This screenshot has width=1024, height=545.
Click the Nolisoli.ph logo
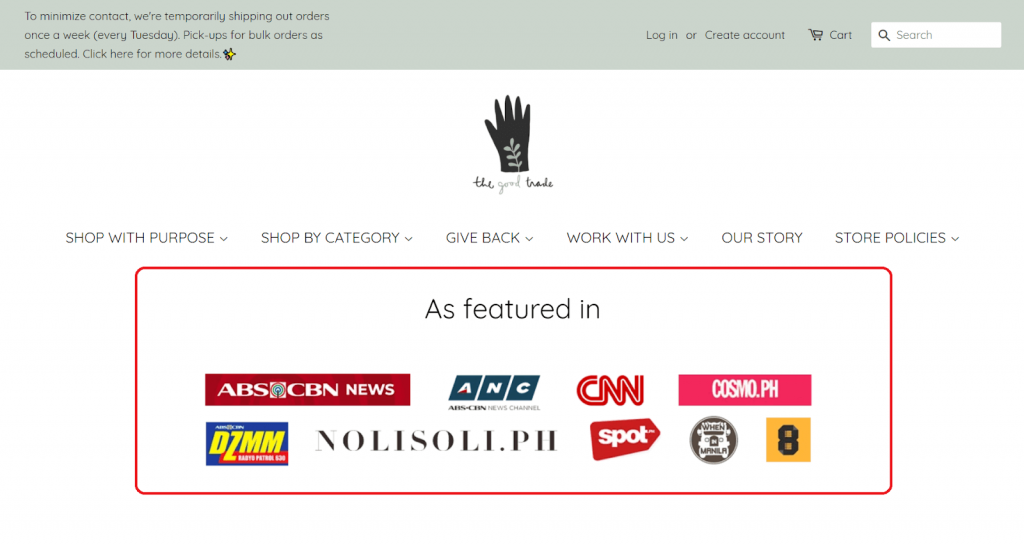pyautogui.click(x=436, y=441)
